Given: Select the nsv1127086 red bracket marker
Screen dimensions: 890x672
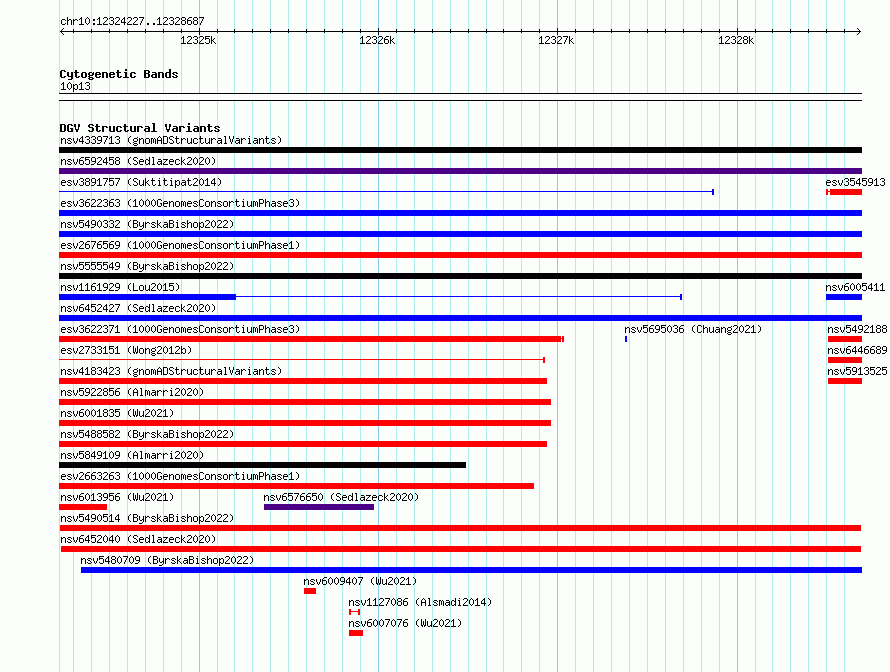Looking at the screenshot, I should pyautogui.click(x=355, y=612).
